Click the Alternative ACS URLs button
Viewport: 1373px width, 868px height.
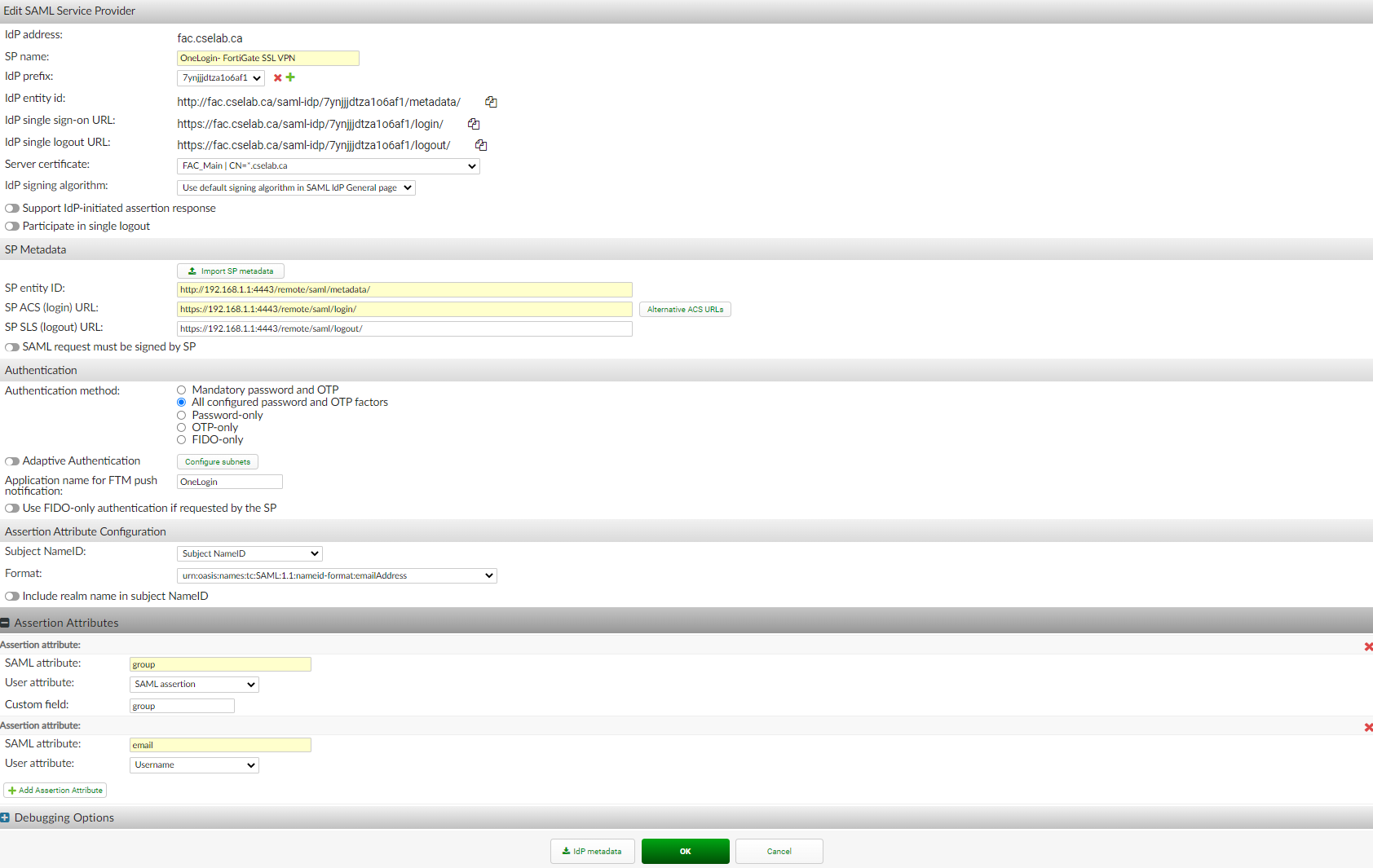coord(684,309)
